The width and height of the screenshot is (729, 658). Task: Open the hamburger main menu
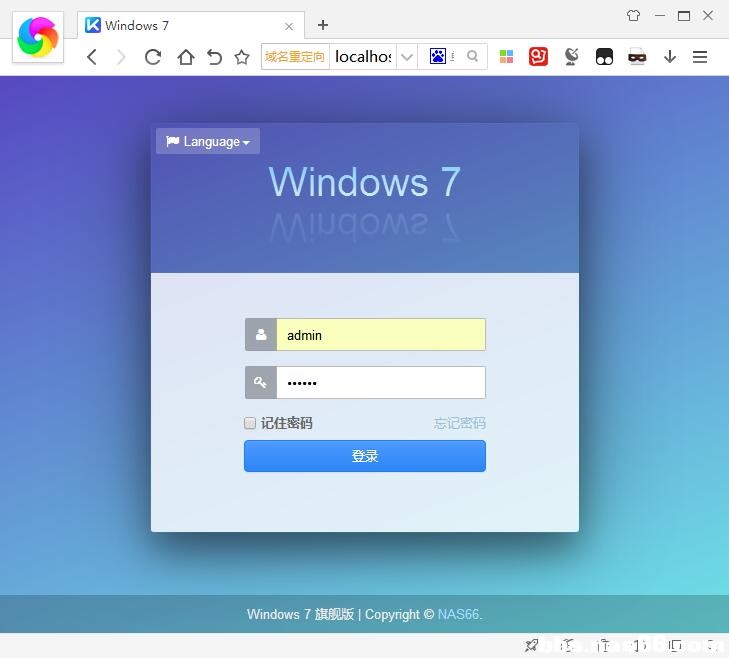click(x=700, y=57)
